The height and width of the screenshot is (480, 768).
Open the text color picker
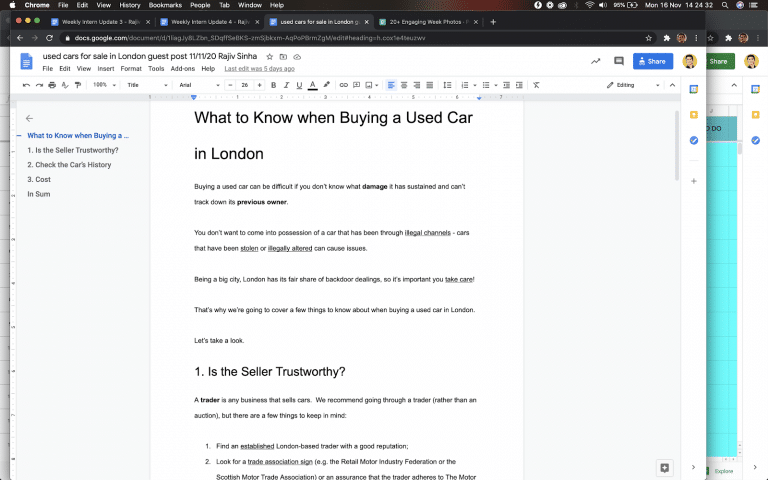[x=312, y=85]
